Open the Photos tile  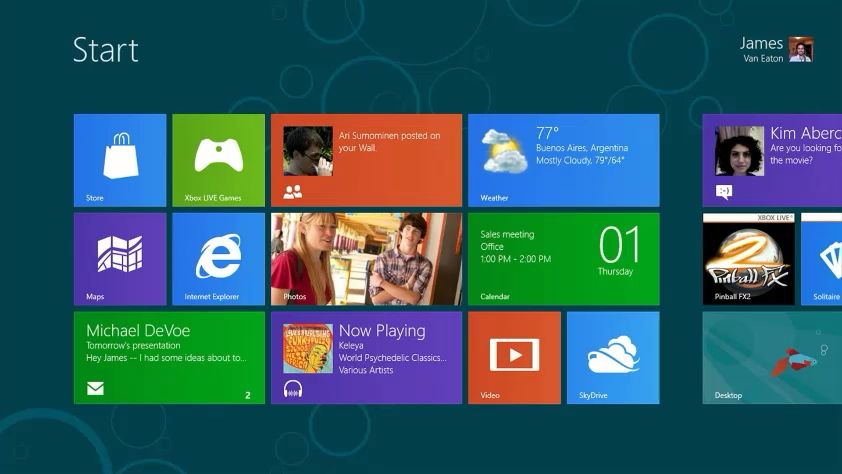tap(366, 259)
